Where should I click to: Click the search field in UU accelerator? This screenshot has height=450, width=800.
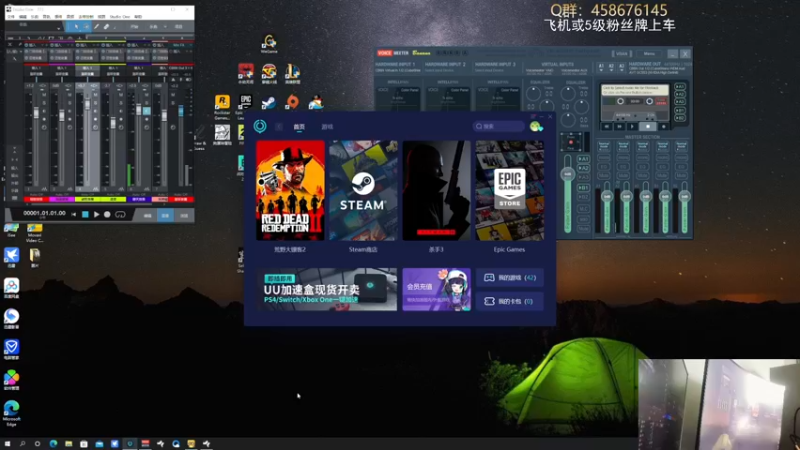pyautogui.click(x=498, y=126)
